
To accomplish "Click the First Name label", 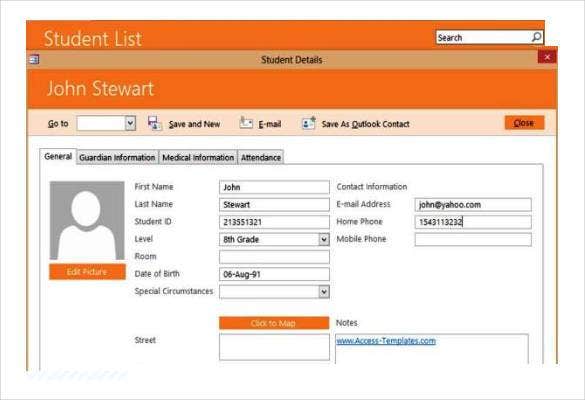I will tap(154, 187).
